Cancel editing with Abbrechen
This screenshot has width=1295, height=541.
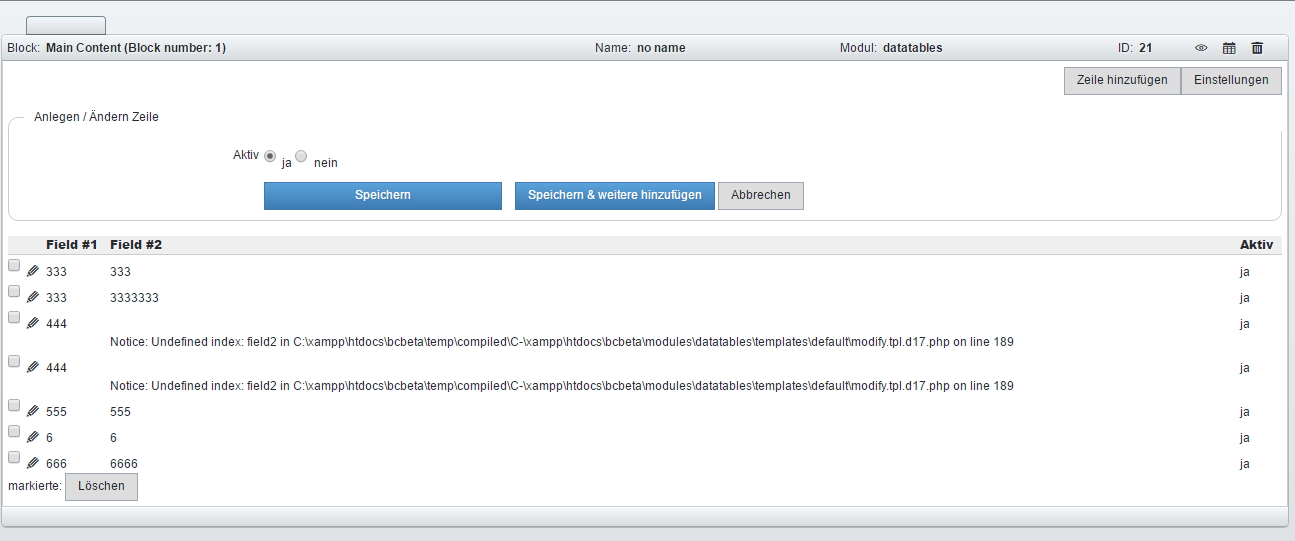pos(760,196)
